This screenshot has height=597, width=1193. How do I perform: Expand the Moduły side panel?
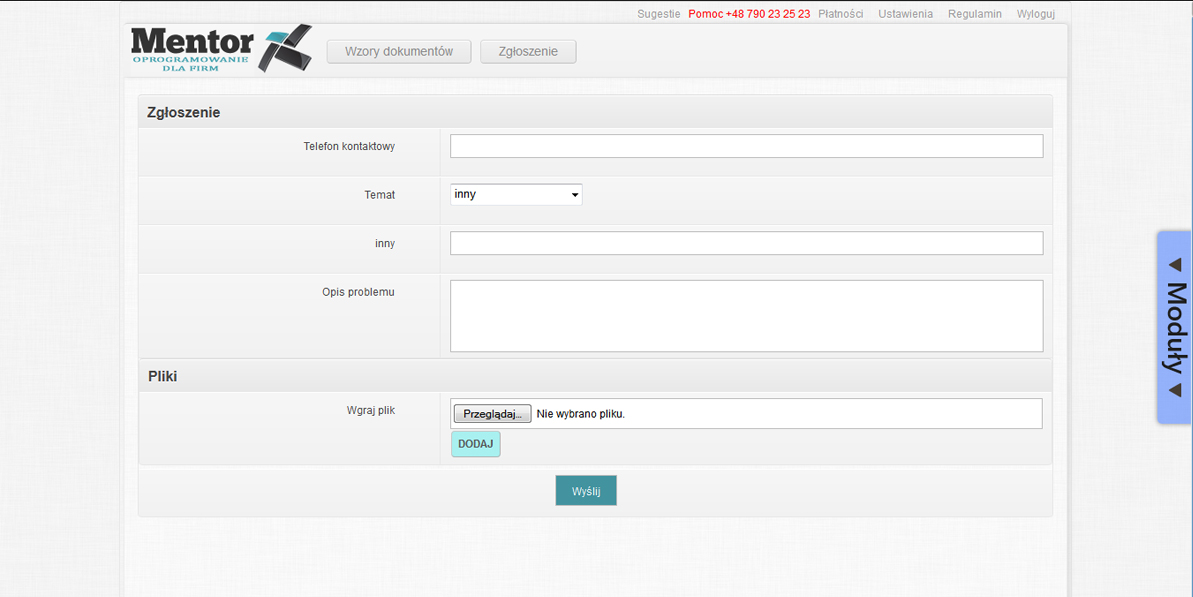1174,327
